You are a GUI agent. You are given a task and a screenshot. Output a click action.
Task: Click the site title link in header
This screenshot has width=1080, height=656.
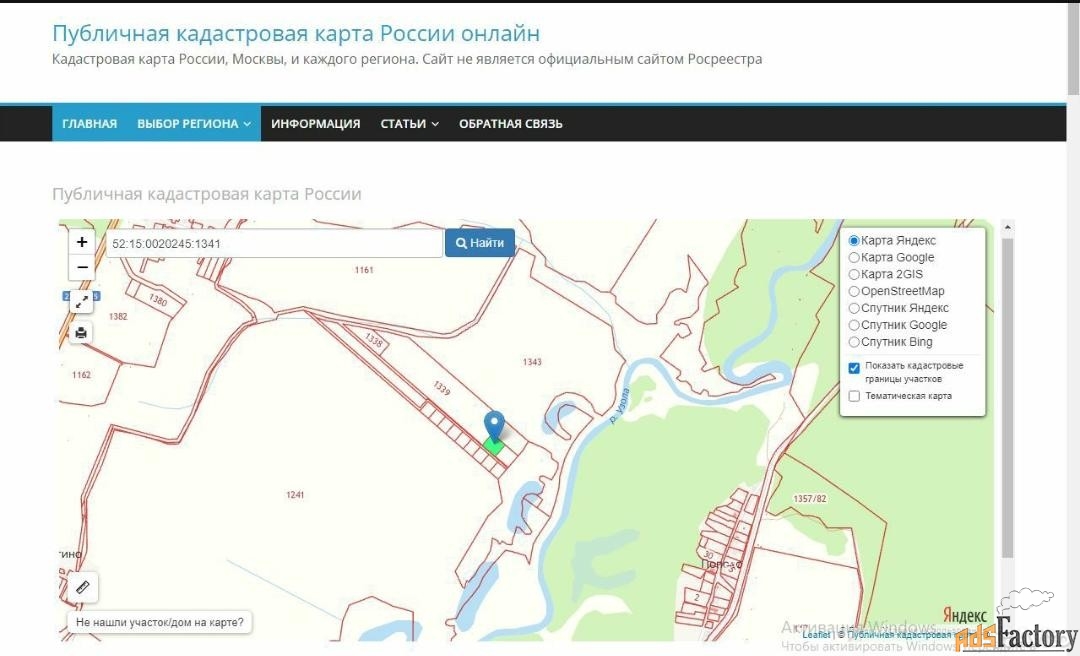[x=296, y=33]
